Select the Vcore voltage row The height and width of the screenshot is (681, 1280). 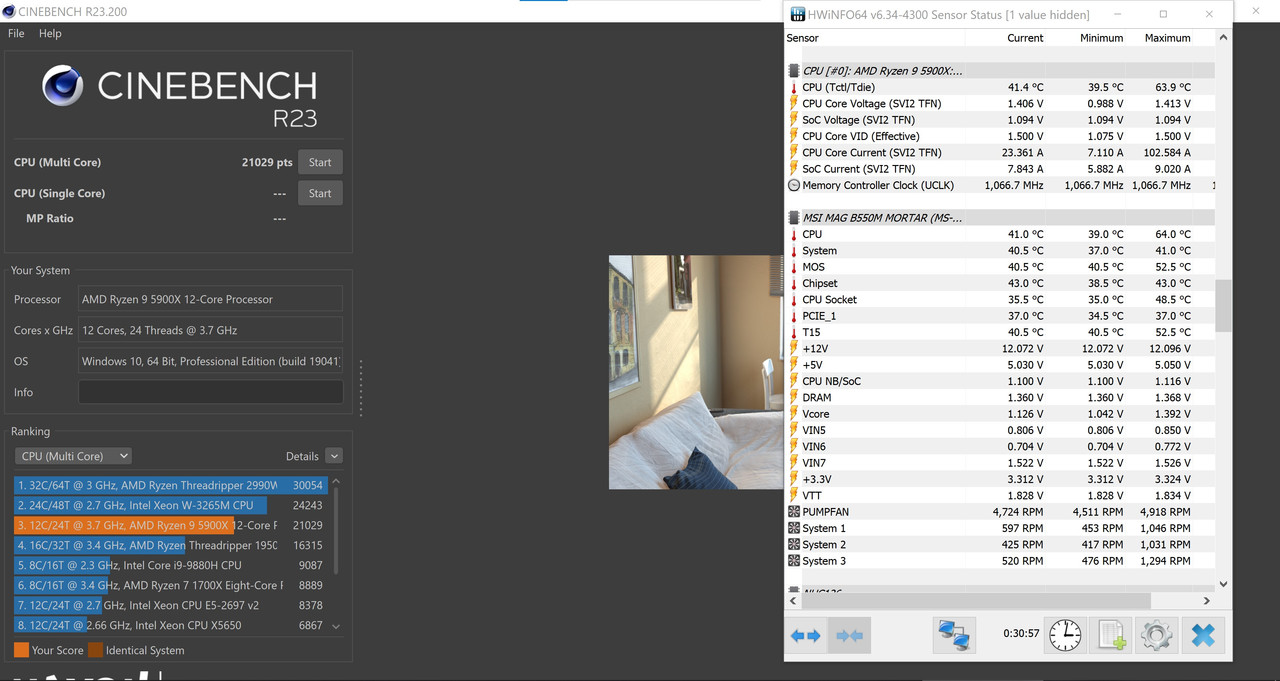(1001, 414)
